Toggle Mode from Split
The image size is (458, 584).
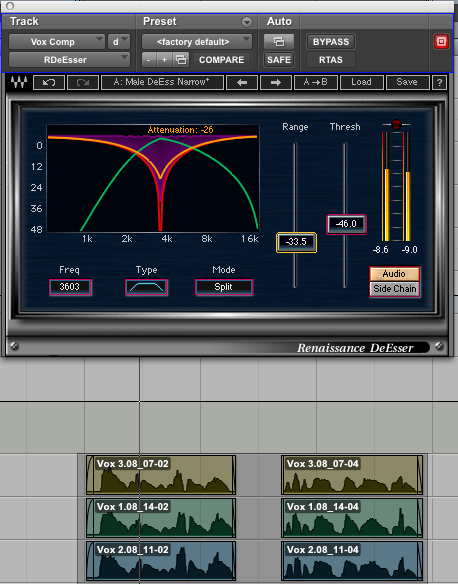tap(224, 287)
